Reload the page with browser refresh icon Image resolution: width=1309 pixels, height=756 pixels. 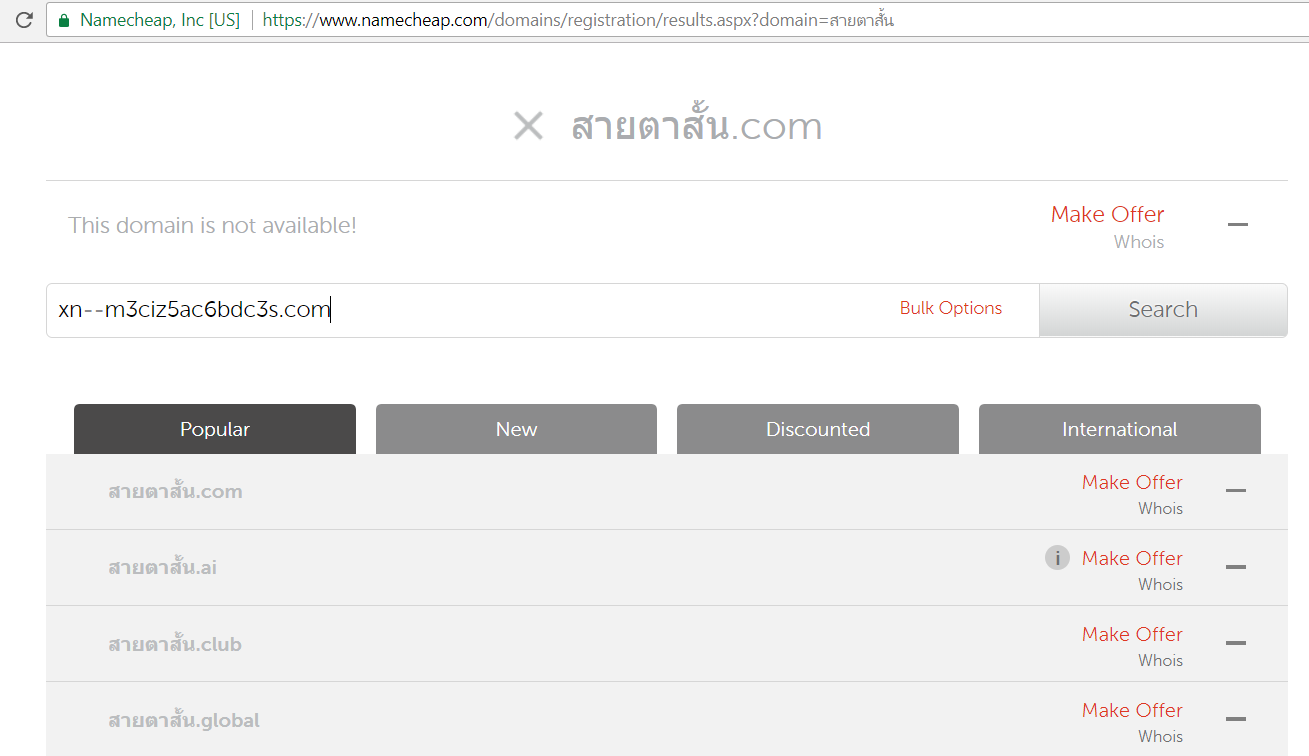[24, 20]
